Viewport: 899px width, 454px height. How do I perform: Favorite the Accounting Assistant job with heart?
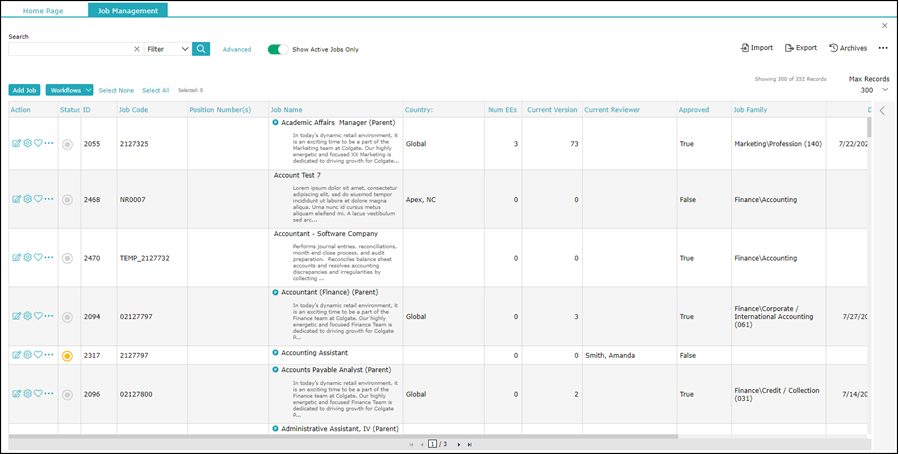coord(38,355)
